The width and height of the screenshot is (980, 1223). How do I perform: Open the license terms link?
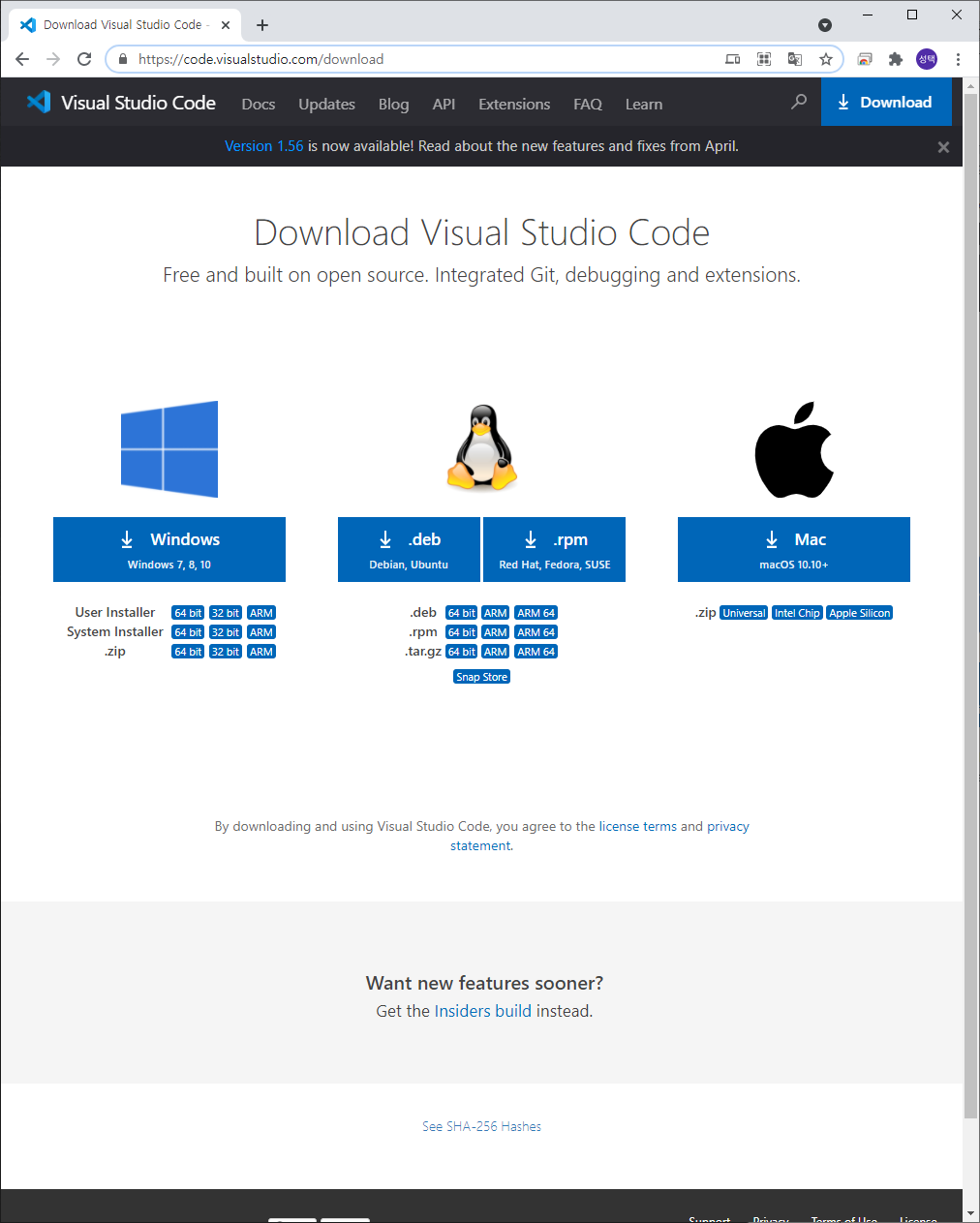[638, 826]
